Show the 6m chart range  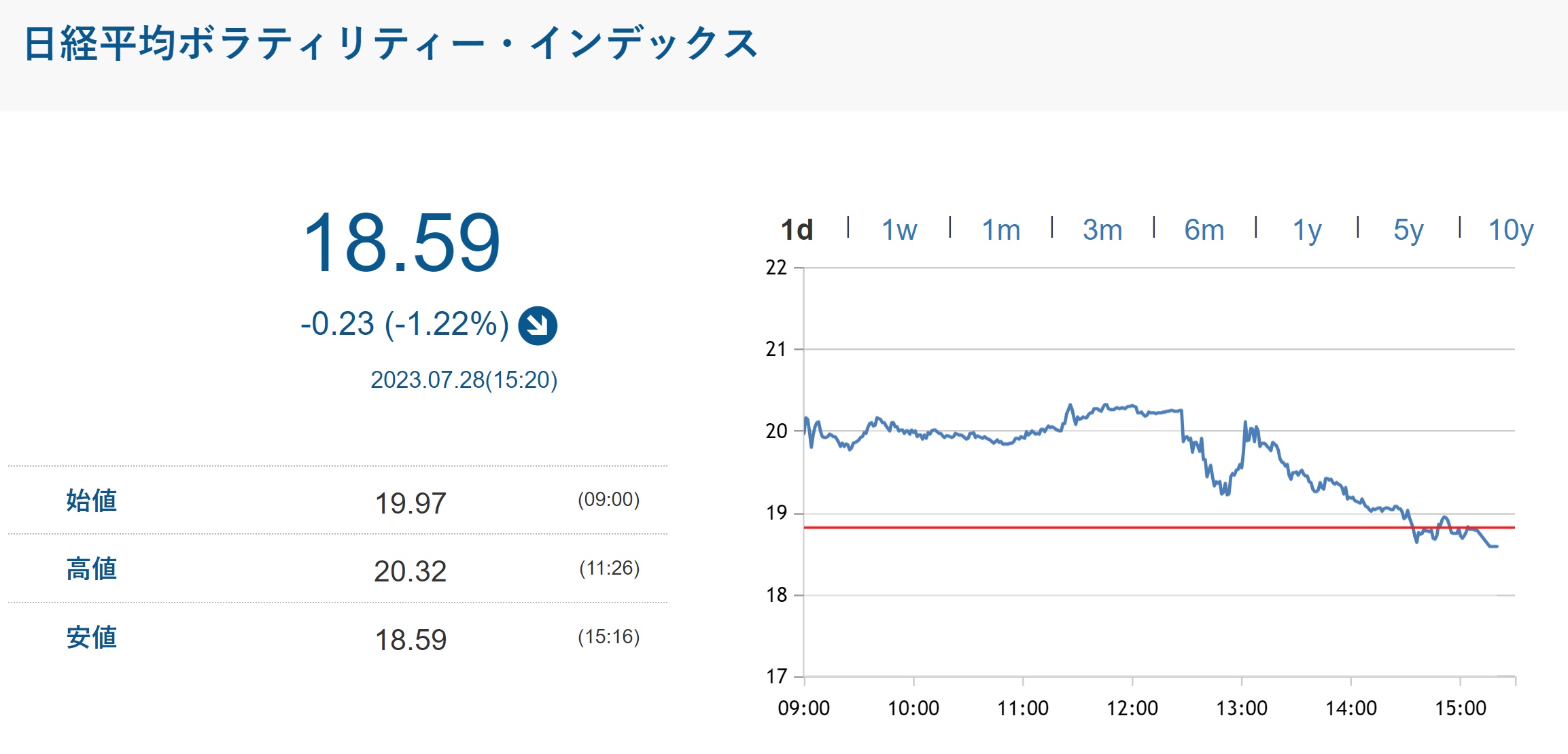pyautogui.click(x=1204, y=230)
